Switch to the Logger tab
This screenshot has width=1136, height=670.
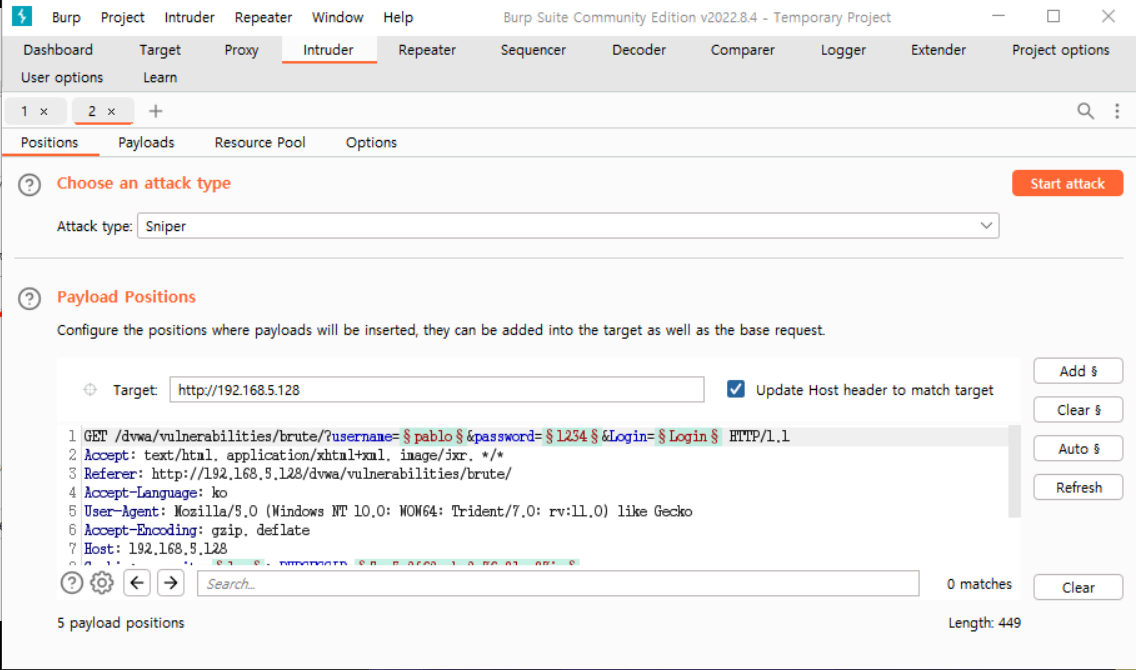click(x=843, y=50)
